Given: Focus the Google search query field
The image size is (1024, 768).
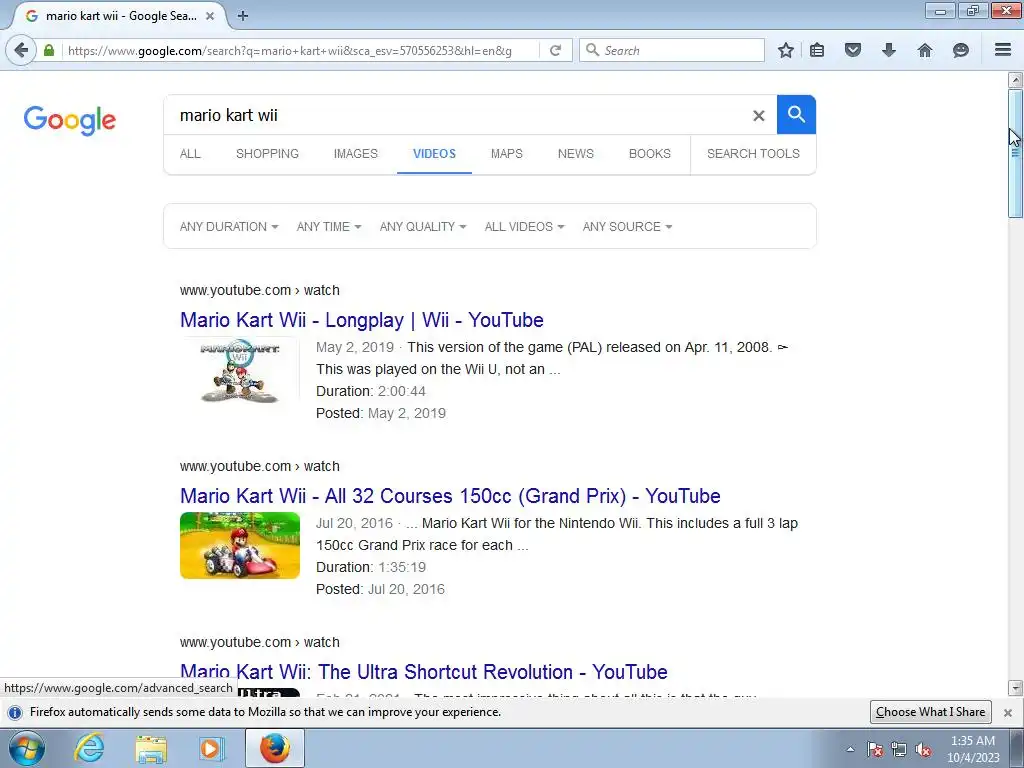Looking at the screenshot, I should click(x=457, y=116).
